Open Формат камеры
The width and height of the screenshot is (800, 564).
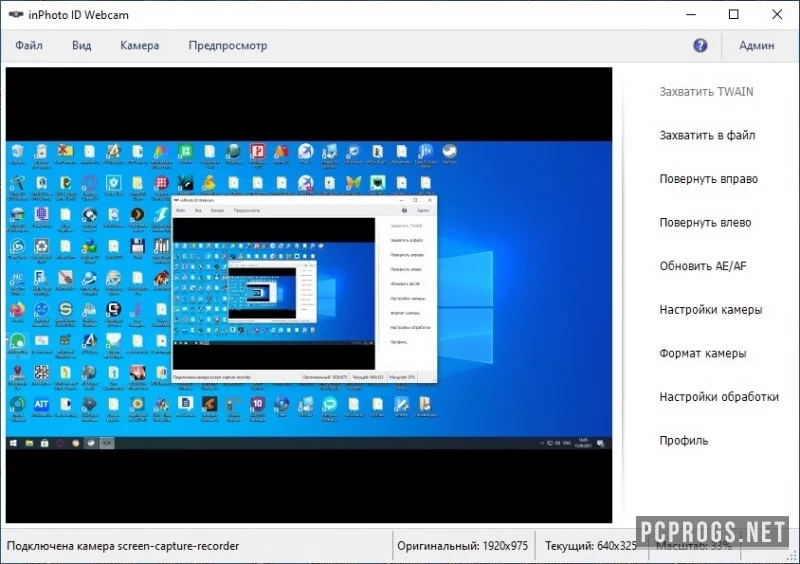tap(703, 353)
